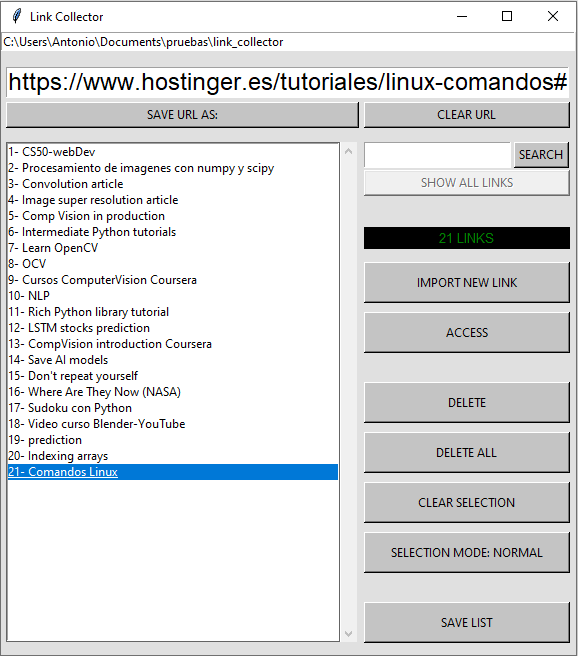Click the scrollbar down arrow in links list
The width and height of the screenshot is (578, 656).
(348, 633)
